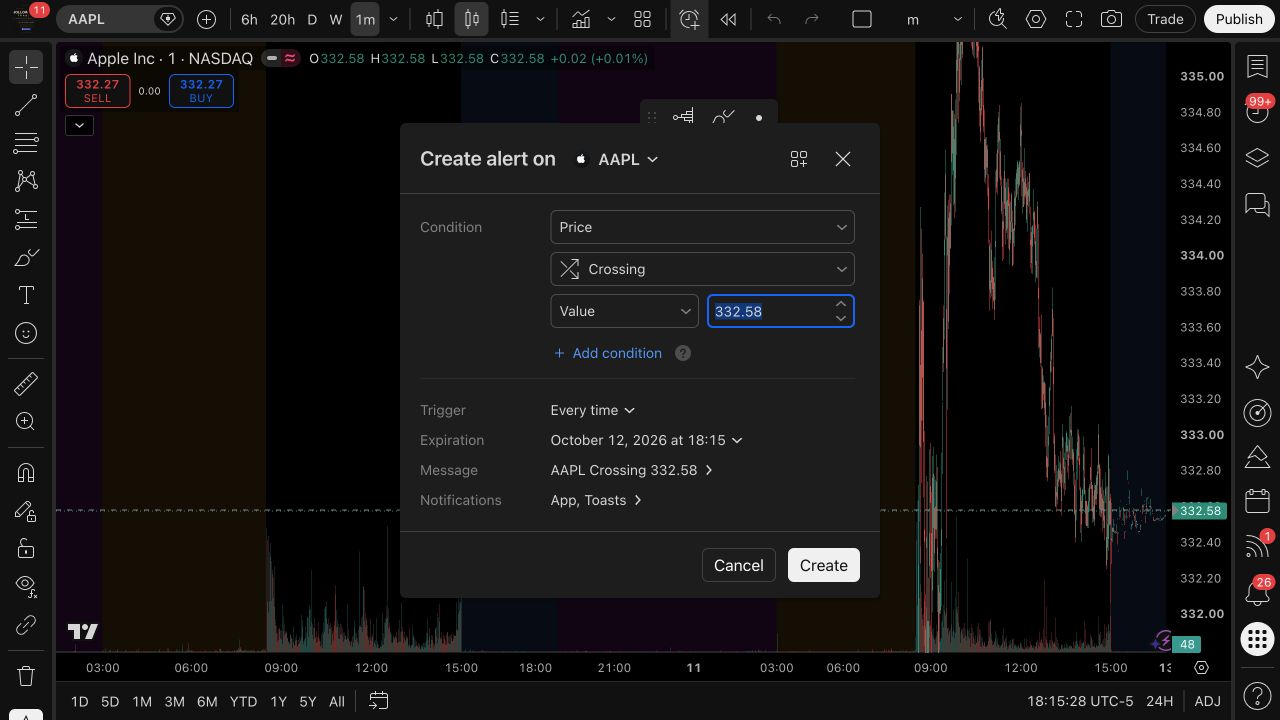
Task: Select the 1D date range
Action: tap(79, 702)
